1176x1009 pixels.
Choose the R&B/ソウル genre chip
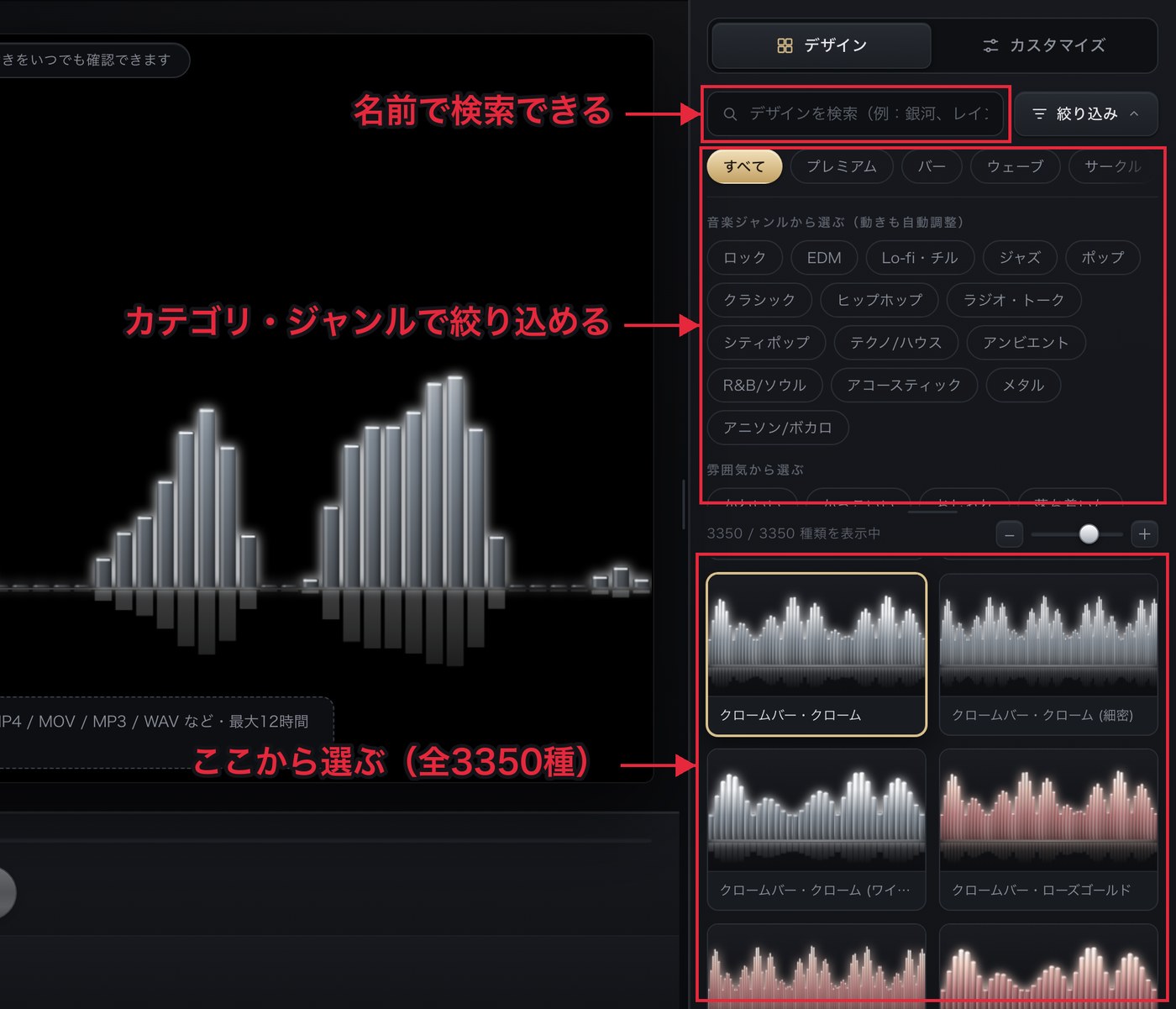pyautogui.click(x=764, y=386)
